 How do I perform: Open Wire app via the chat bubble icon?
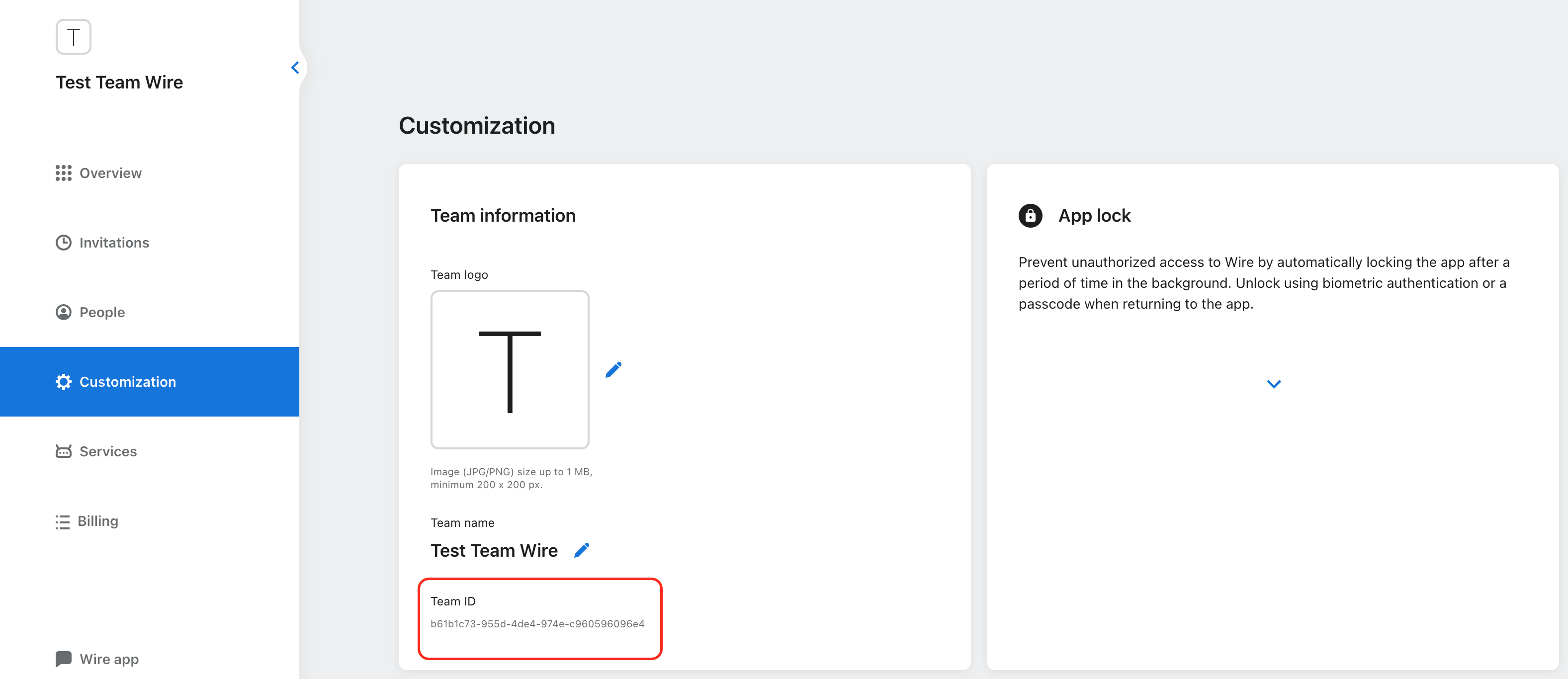[63, 658]
